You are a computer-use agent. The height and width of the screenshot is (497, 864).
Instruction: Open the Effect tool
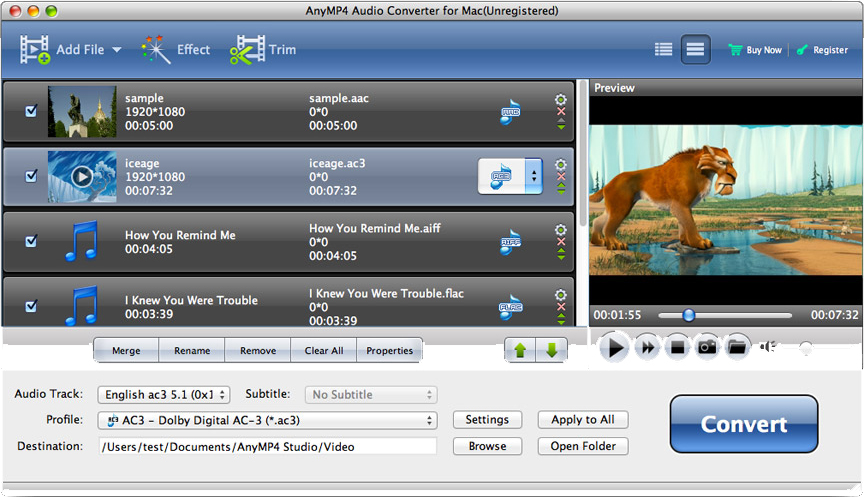click(x=176, y=50)
